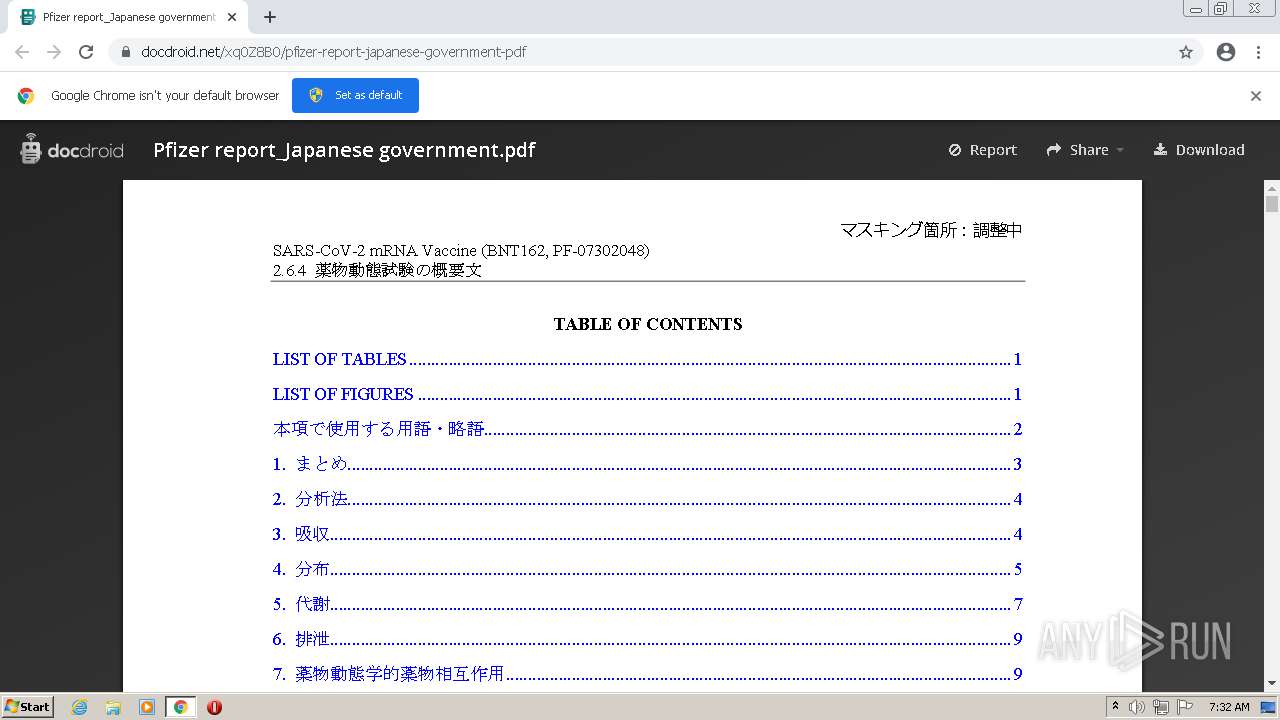This screenshot has width=1280, height=720.
Task: Click the scrollbar down arrow
Action: click(x=1272, y=683)
